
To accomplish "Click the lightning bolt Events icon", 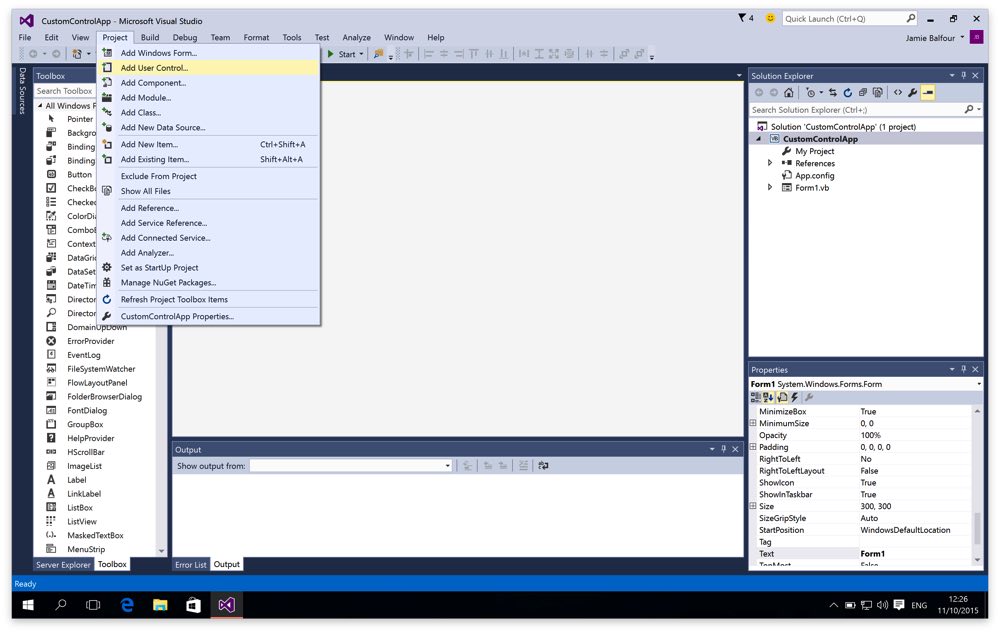I will (795, 397).
